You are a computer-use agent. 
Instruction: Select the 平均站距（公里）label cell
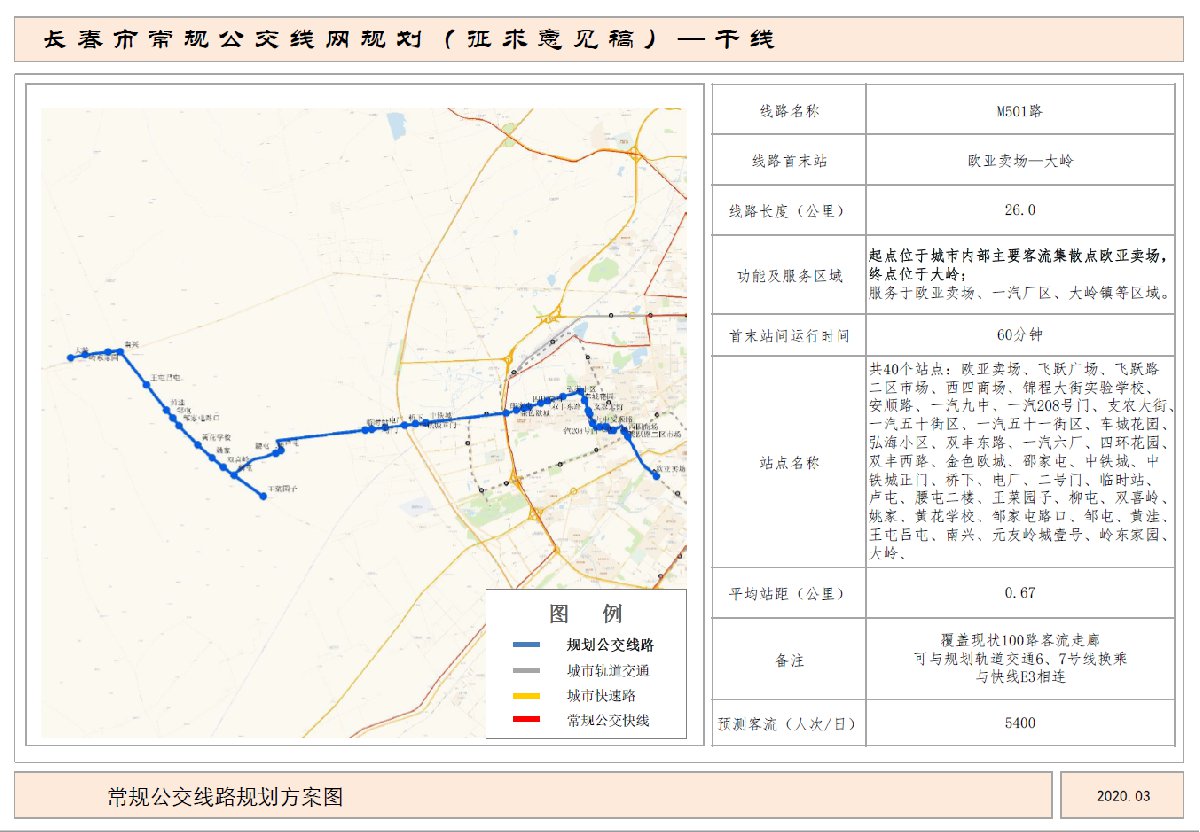789,594
